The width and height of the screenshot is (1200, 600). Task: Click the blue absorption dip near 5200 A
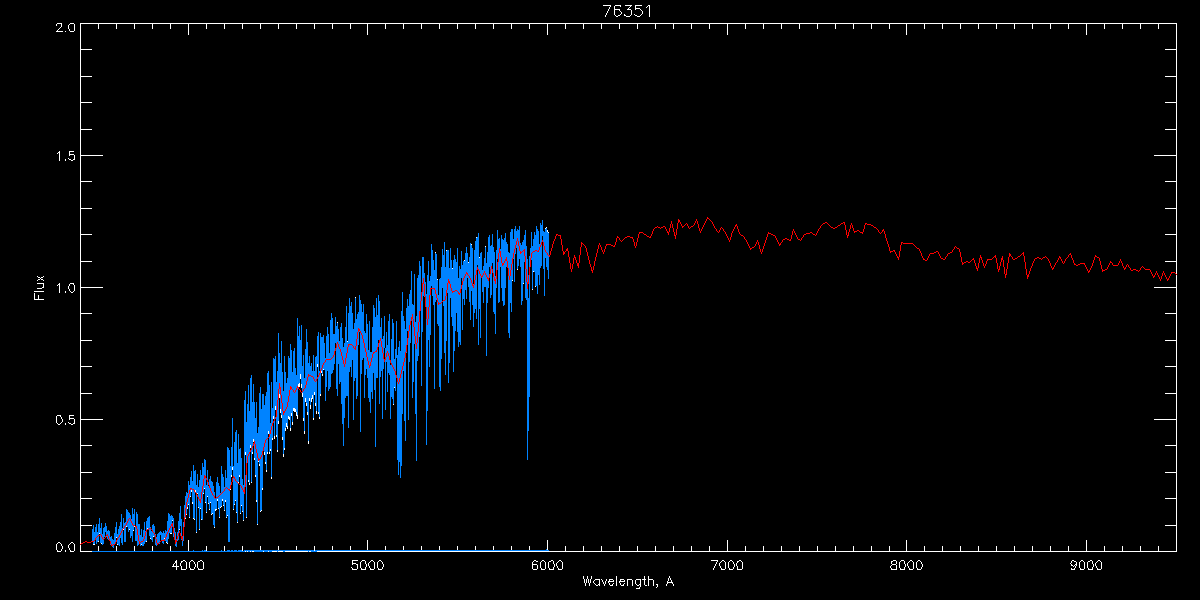[x=400, y=430]
